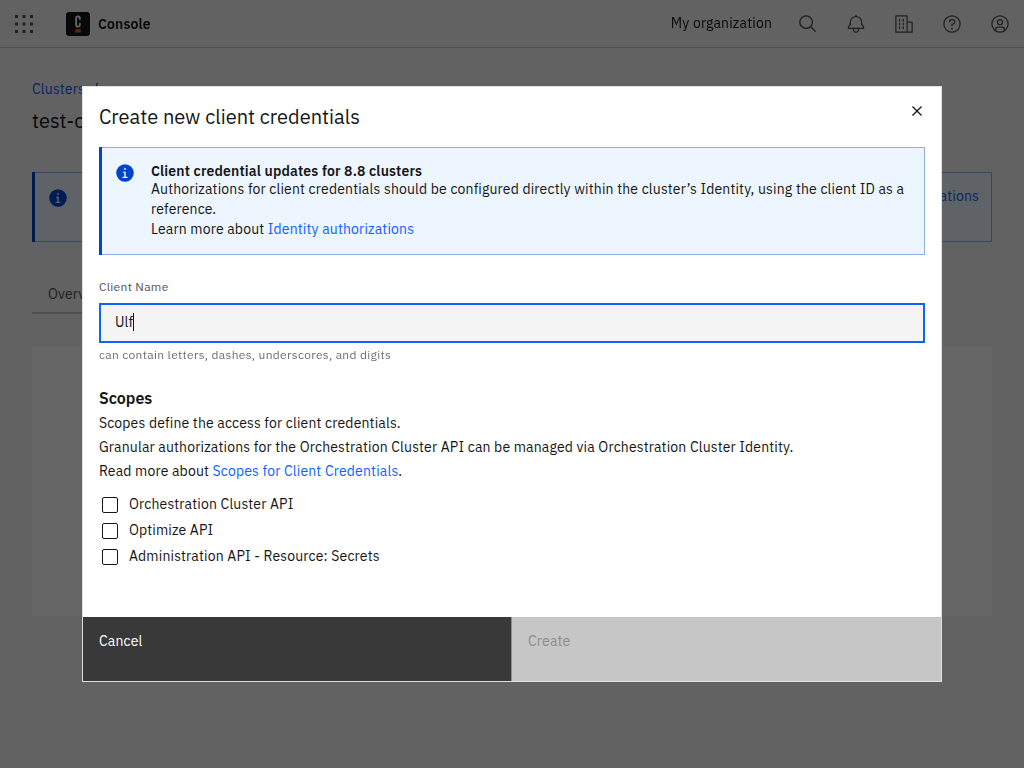Open the user profile avatar icon
The width and height of the screenshot is (1024, 768).
(x=1000, y=24)
